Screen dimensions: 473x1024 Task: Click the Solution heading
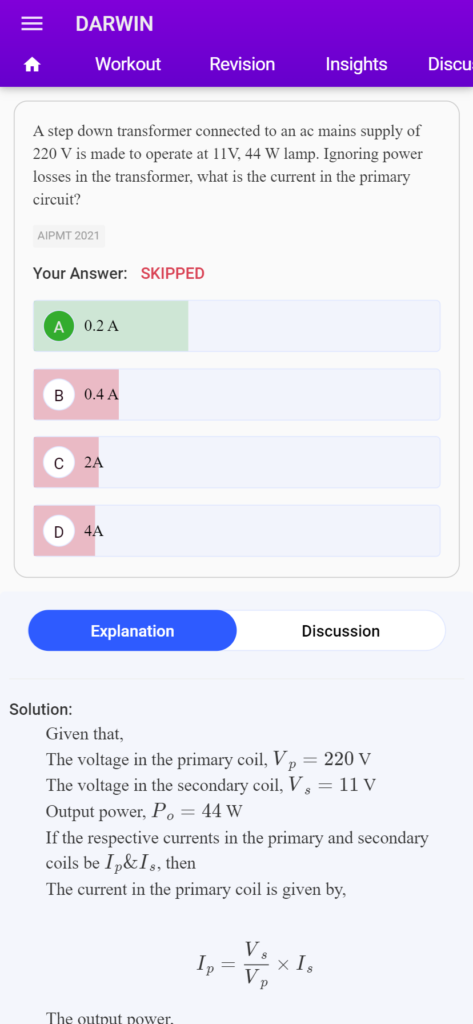[x=41, y=709]
